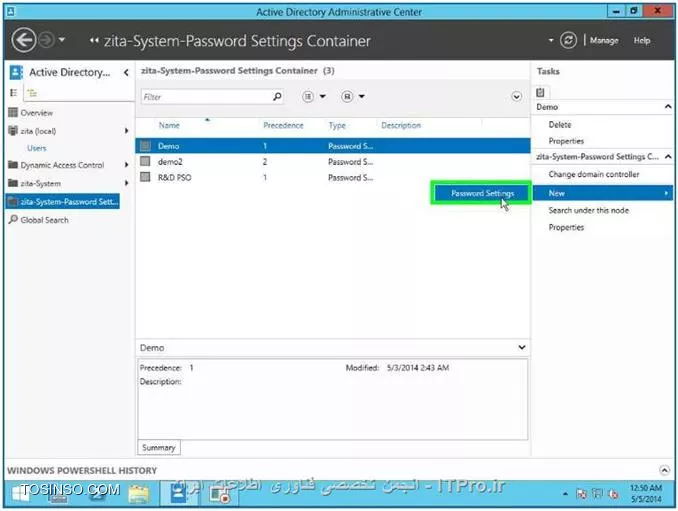
Task: Switch to list view icon in navigation
Action: click(13, 93)
